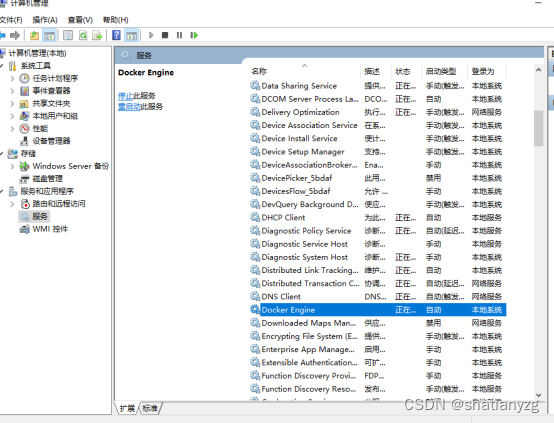The image size is (554, 423).
Task: Open the 帮助(H) menu
Action: tap(116, 20)
